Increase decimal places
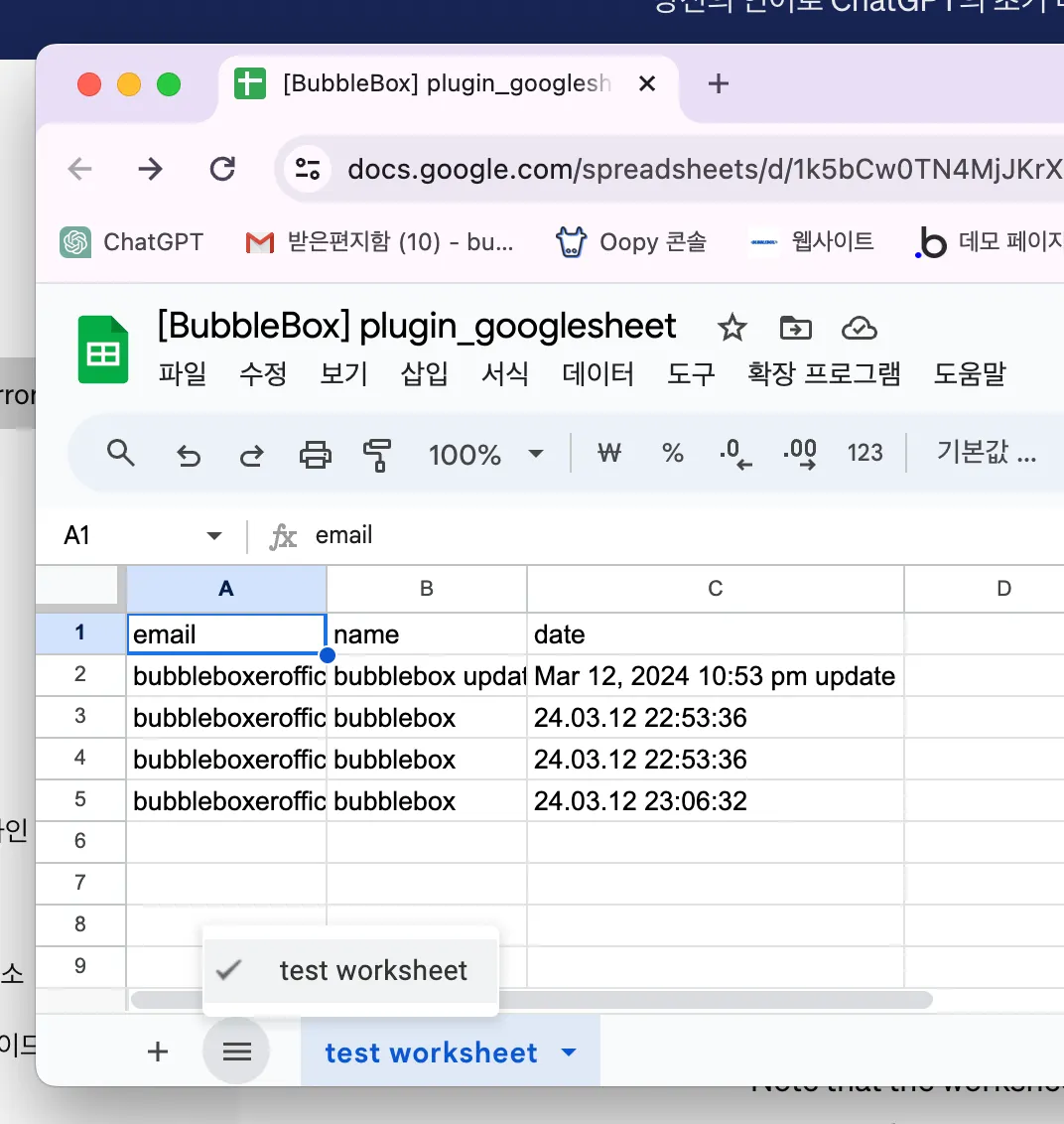Screen dimensions: 1064x1124 point(800,454)
